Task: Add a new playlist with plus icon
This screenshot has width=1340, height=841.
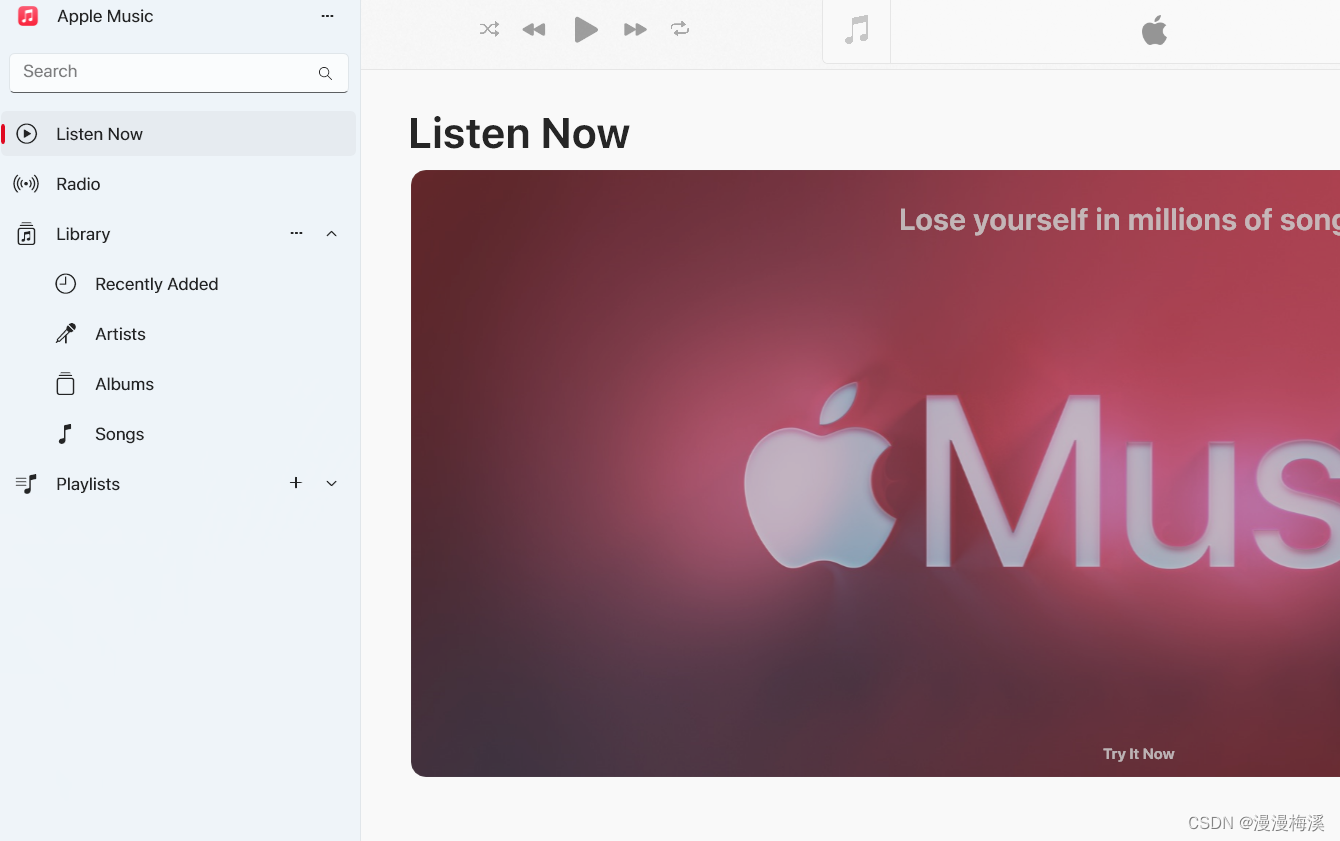Action: [296, 483]
